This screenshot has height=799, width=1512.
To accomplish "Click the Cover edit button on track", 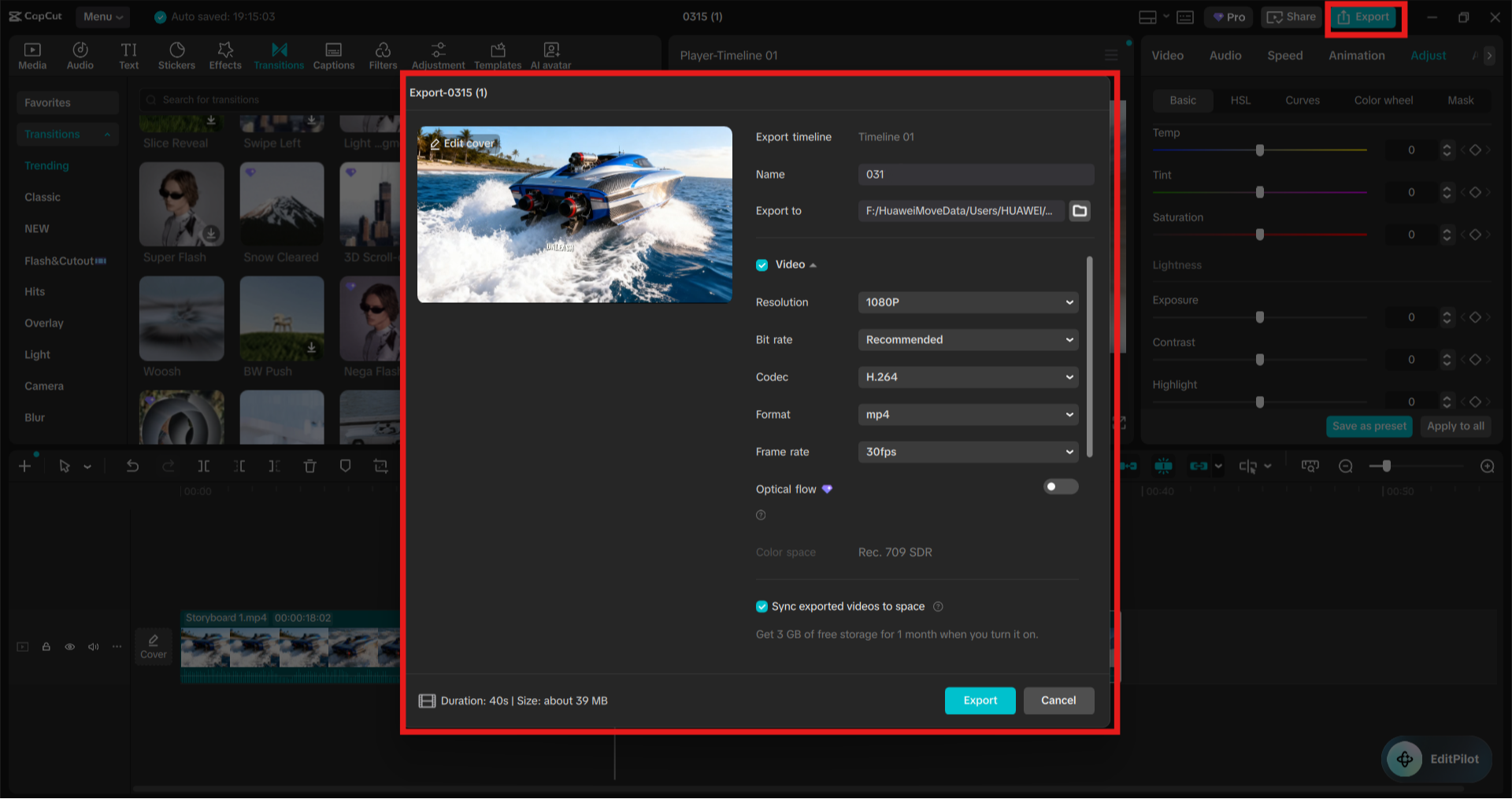I will (154, 647).
